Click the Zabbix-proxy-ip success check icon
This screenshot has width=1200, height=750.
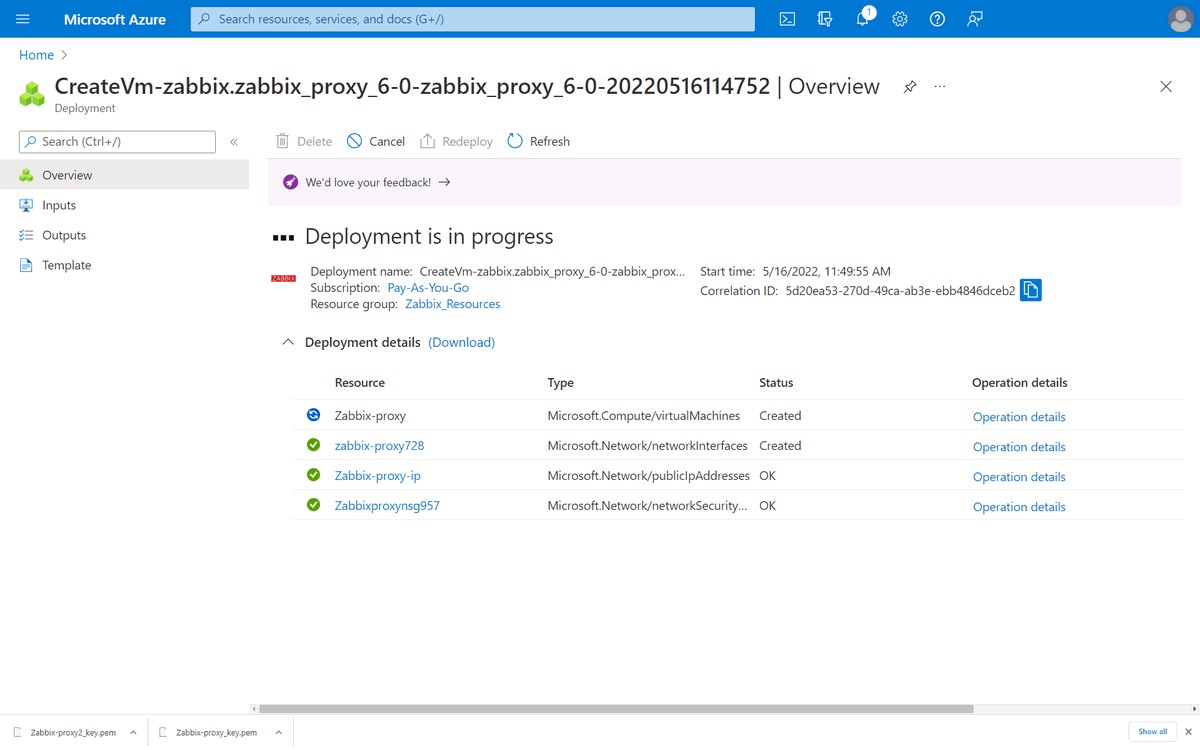click(314, 475)
